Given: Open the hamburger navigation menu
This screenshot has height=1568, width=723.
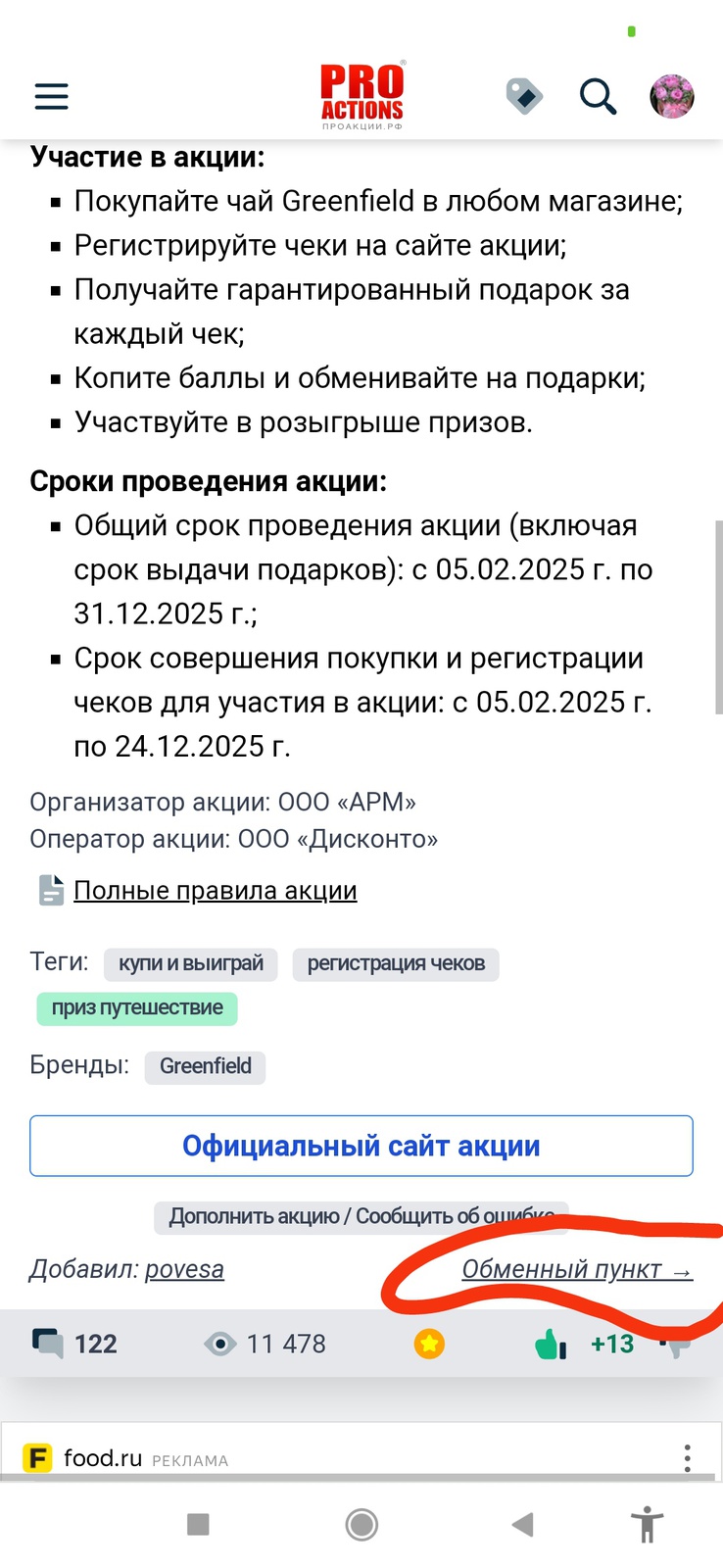Looking at the screenshot, I should (52, 96).
